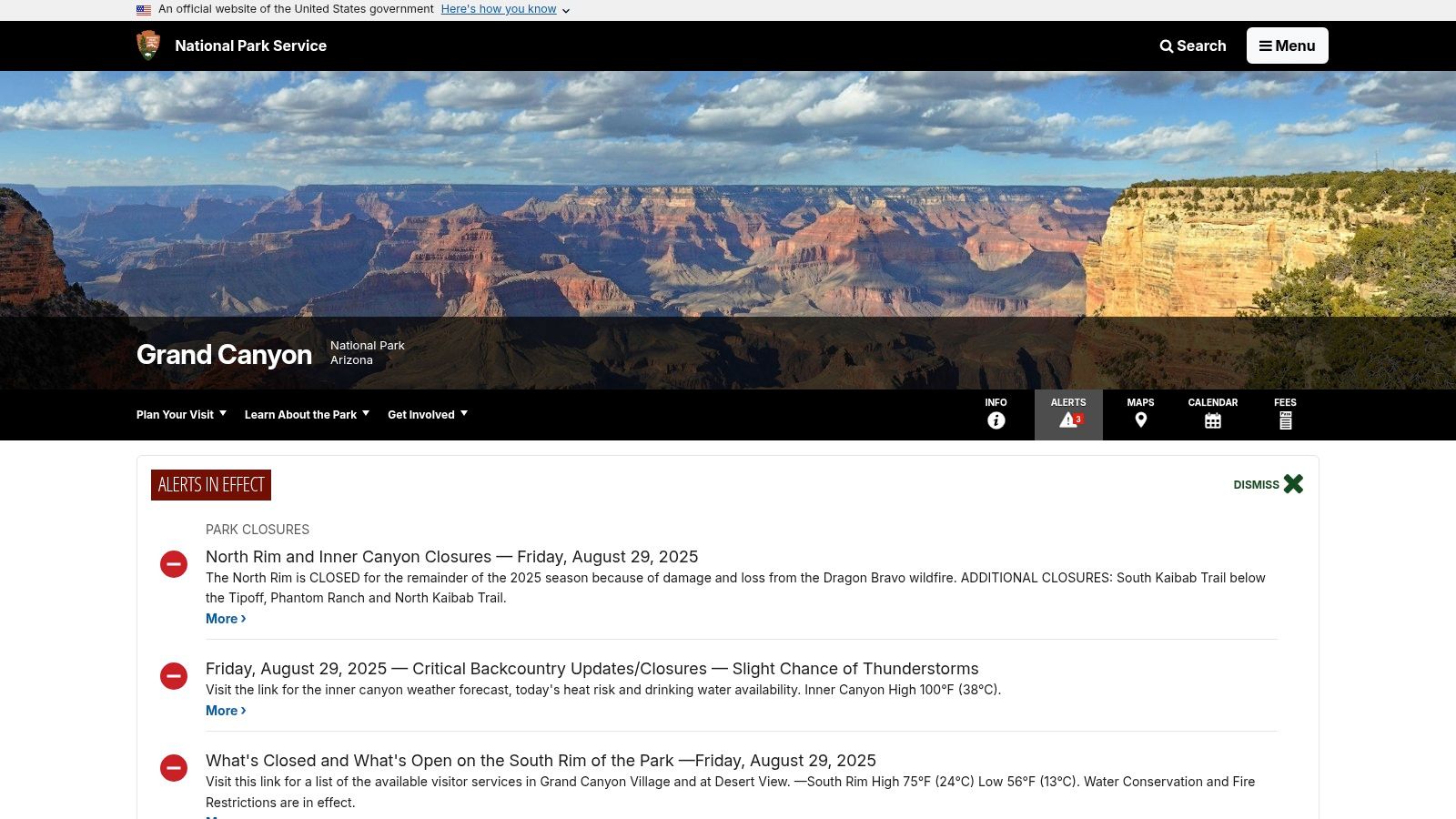Click What's Closed and What's Open heading
Screen dimensions: 1456x819
pyautogui.click(x=541, y=761)
